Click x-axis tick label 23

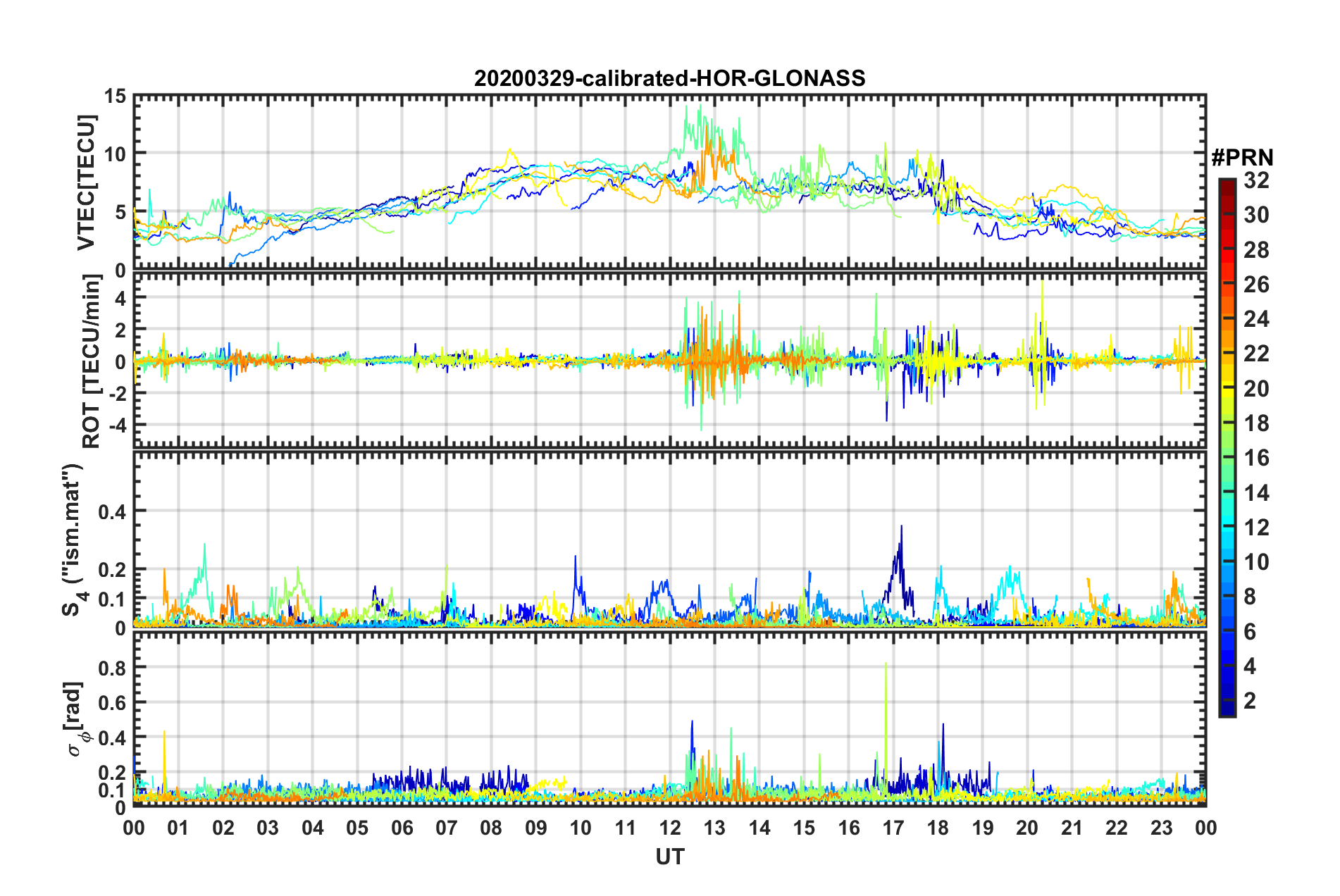(x=1161, y=828)
